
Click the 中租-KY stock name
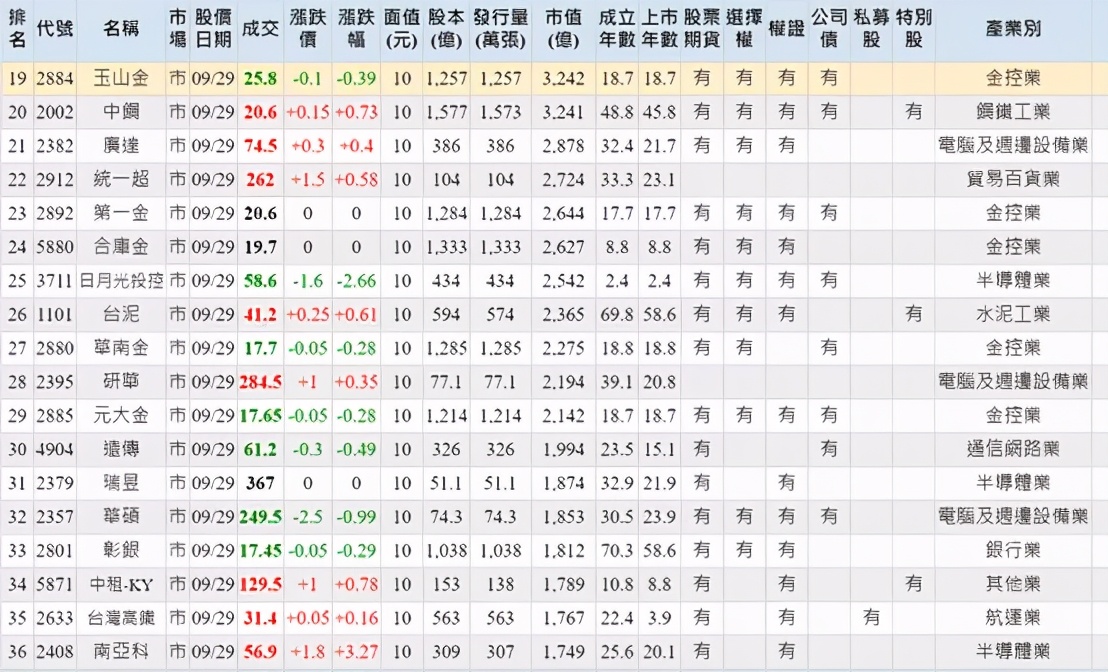click(x=120, y=585)
